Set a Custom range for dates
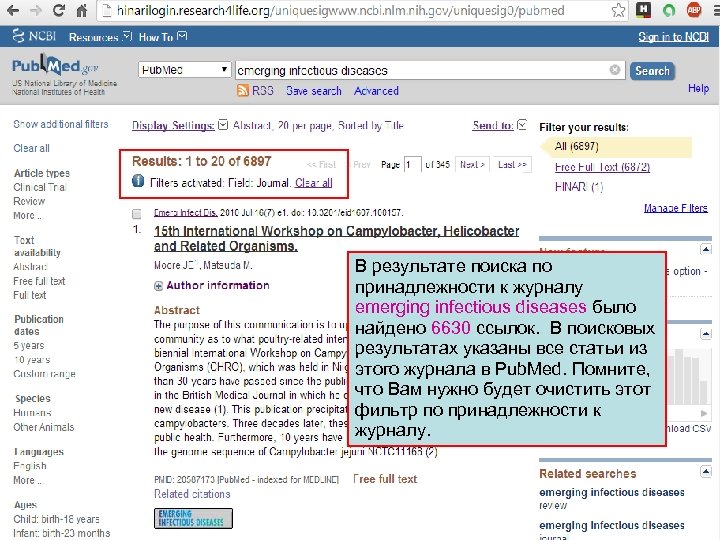This screenshot has height=540, width=720. [44, 374]
